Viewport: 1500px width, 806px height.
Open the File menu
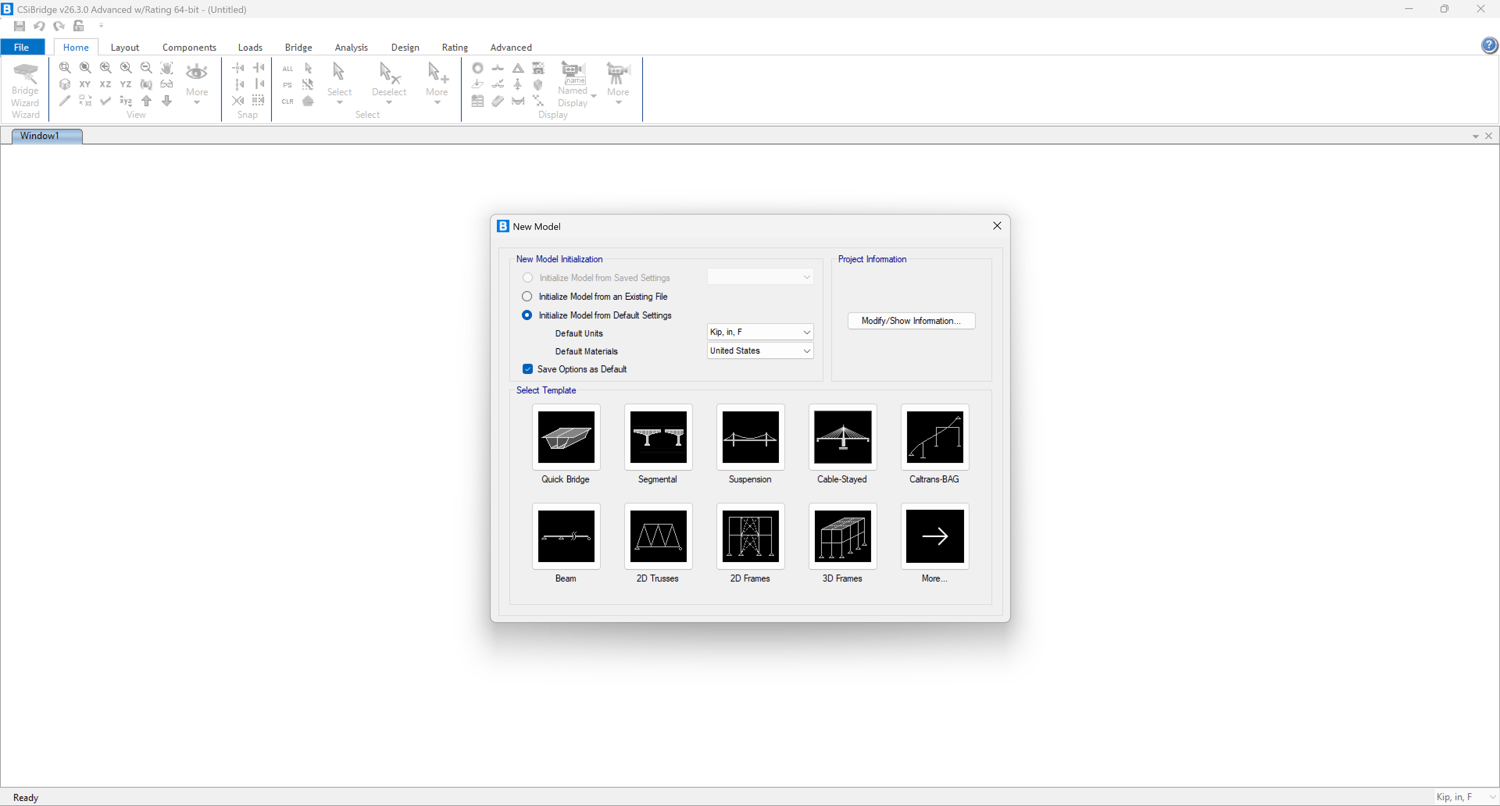coord(22,47)
